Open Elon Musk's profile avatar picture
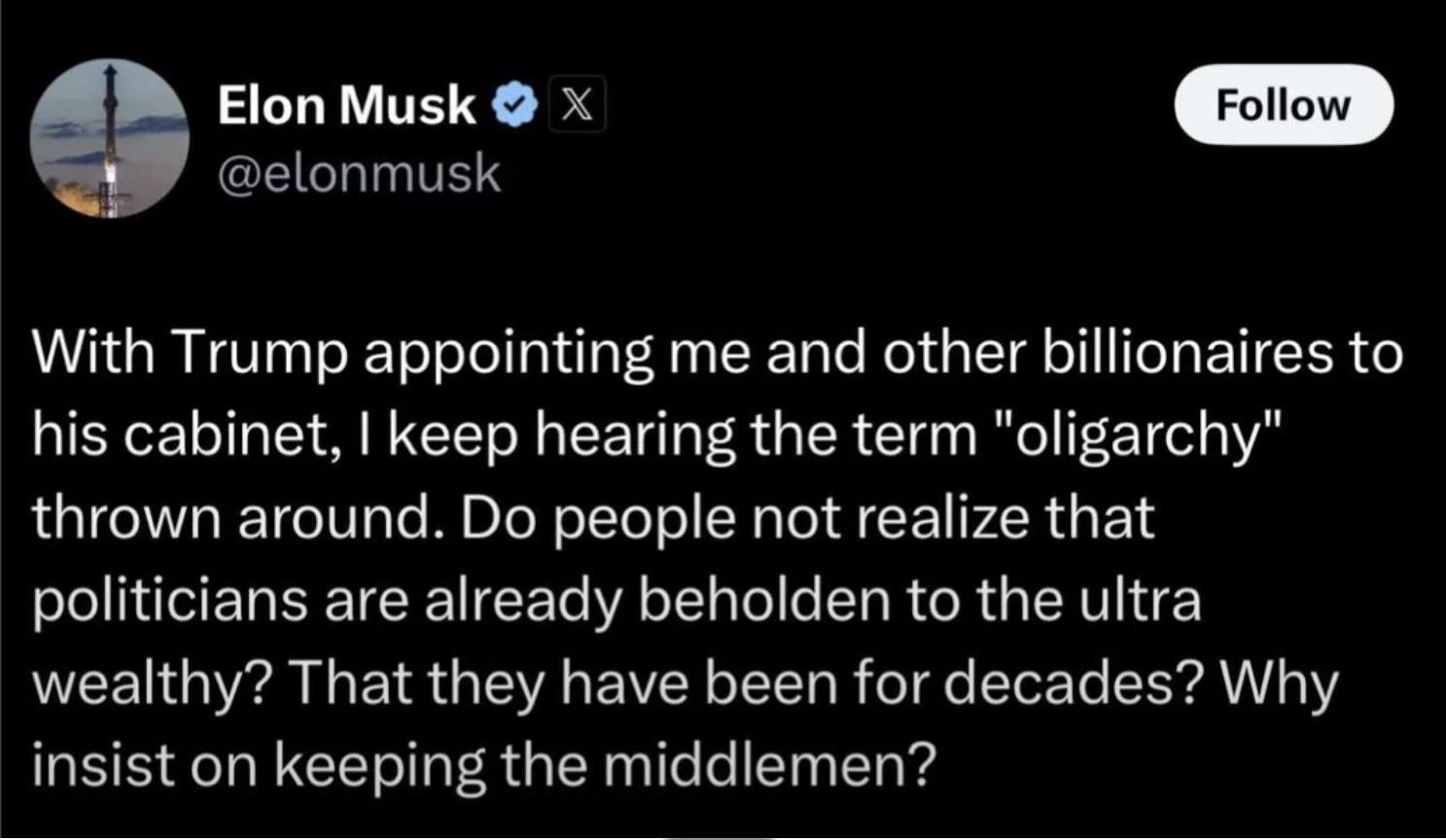The height and width of the screenshot is (840, 1446). click(109, 139)
